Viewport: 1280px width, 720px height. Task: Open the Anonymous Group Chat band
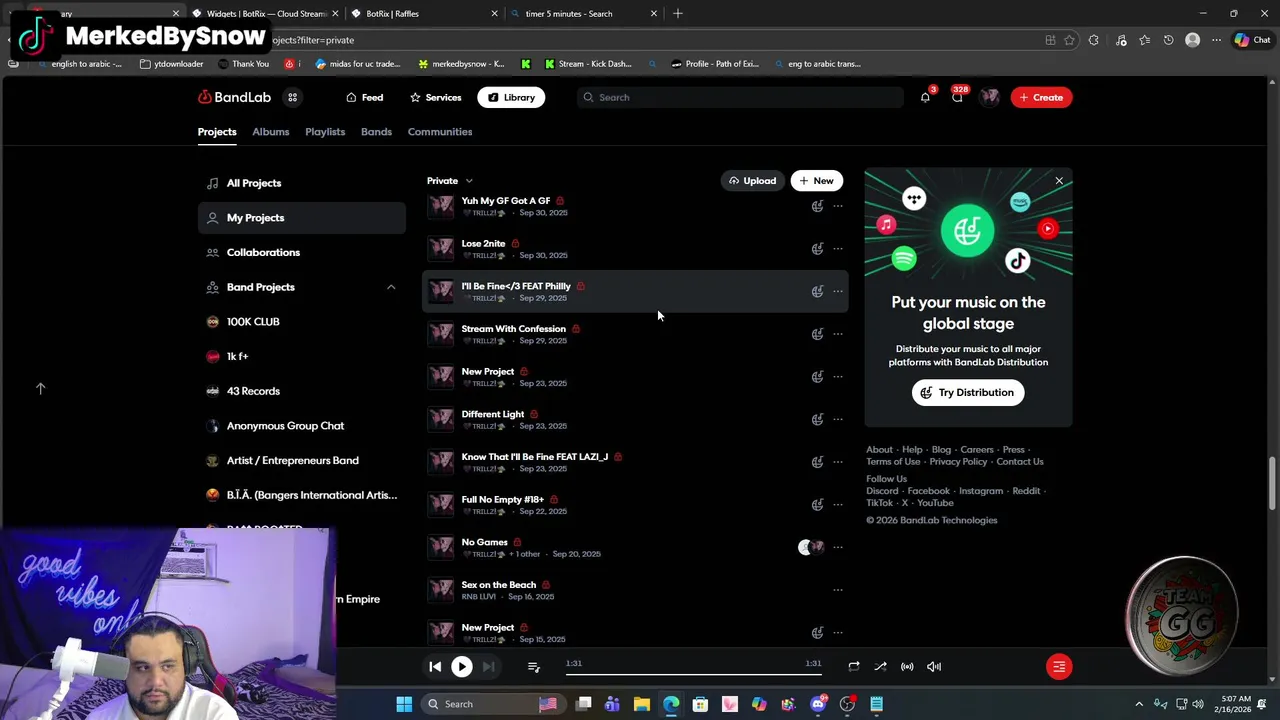pos(302,426)
